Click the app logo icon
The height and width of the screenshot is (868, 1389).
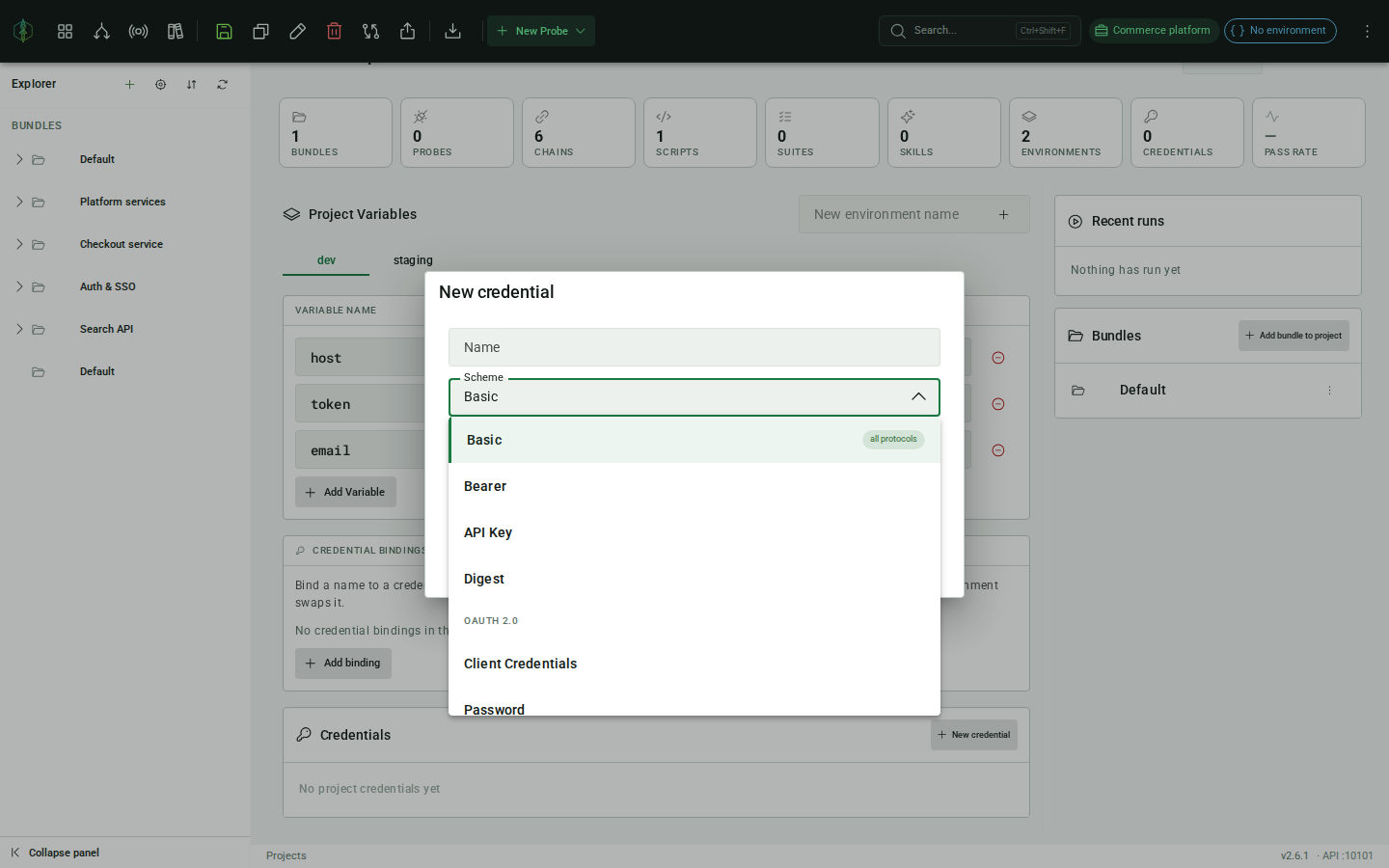[x=23, y=31]
